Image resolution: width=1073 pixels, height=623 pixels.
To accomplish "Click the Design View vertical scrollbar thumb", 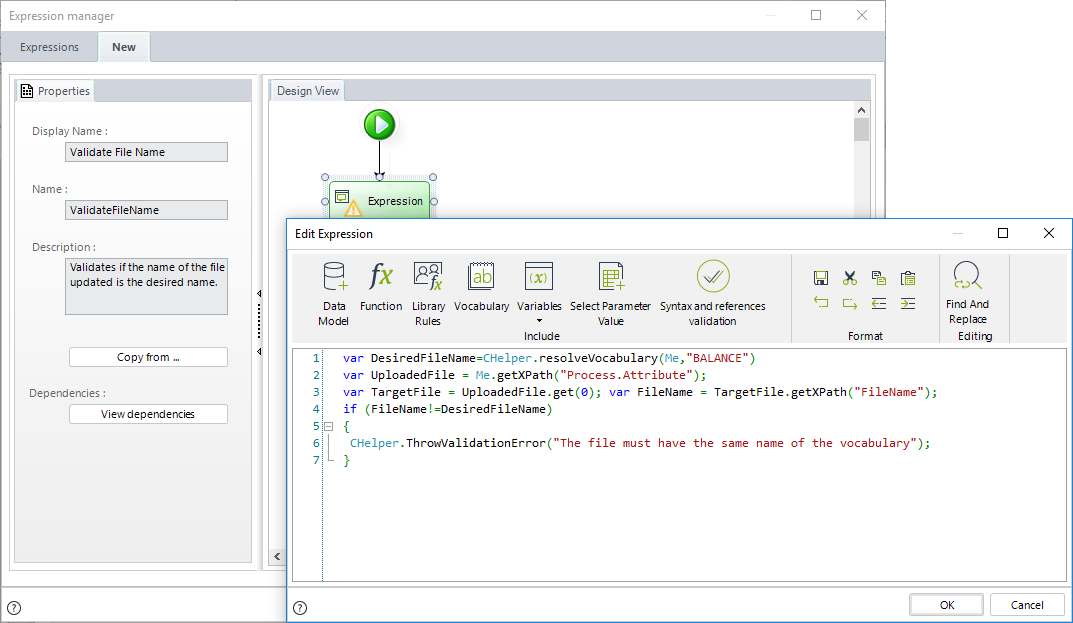I will [x=862, y=130].
